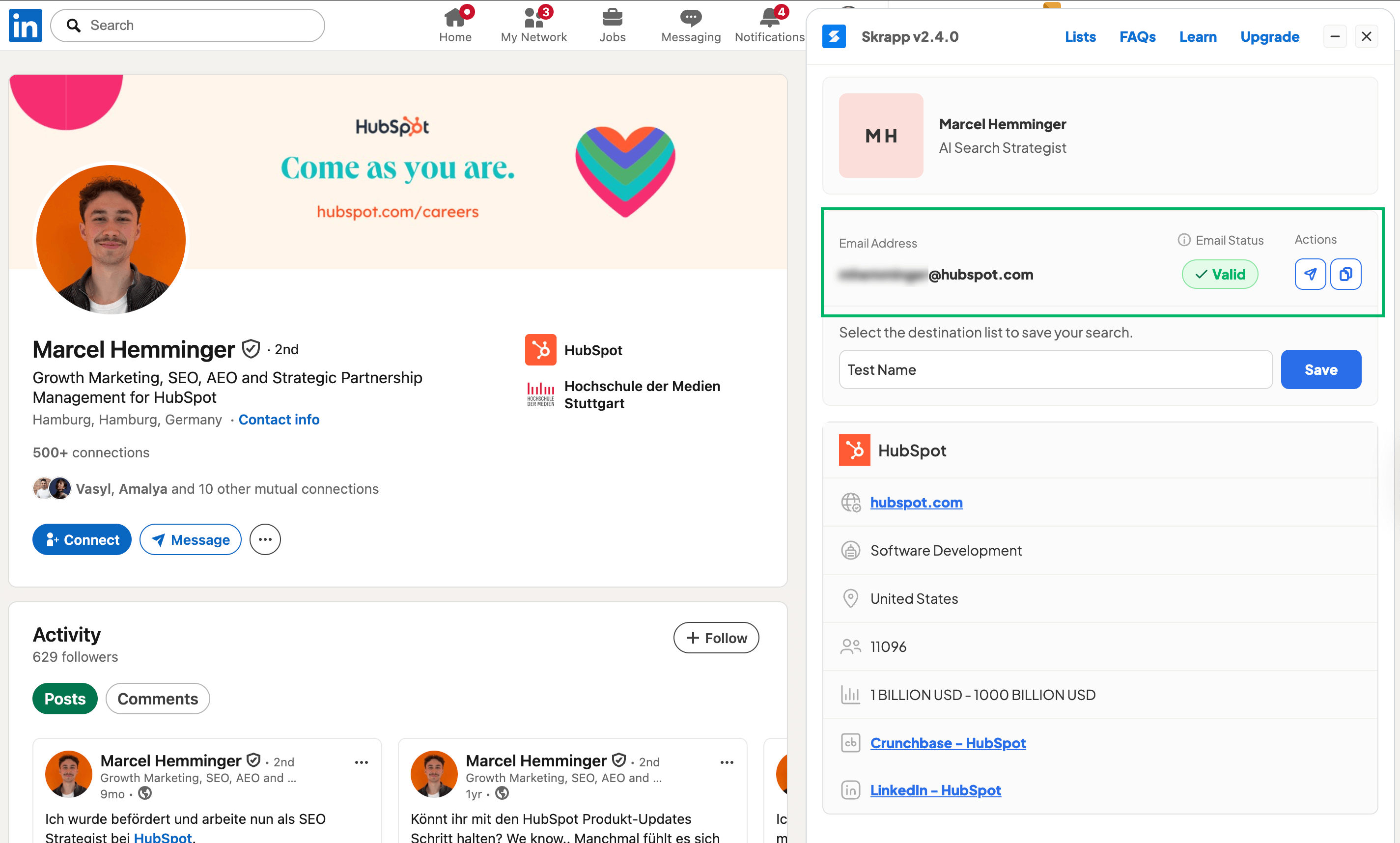Follow Marcel's activity feed
Screen dimensions: 1400x843
716,637
